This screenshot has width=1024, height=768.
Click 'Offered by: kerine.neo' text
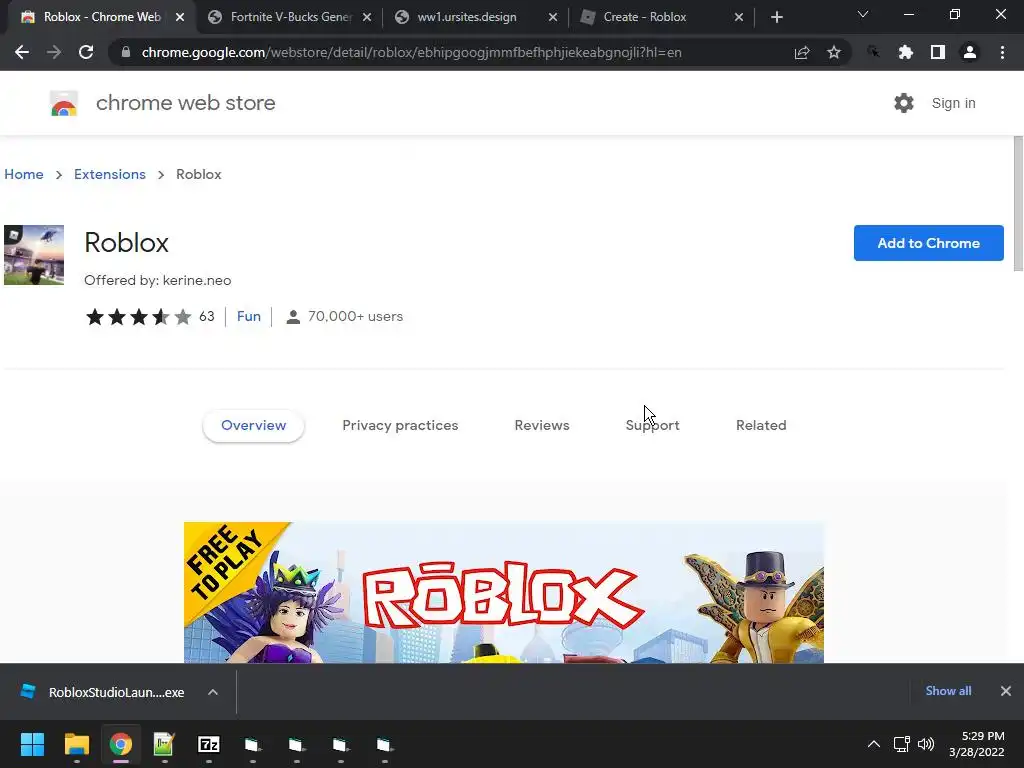tap(157, 281)
